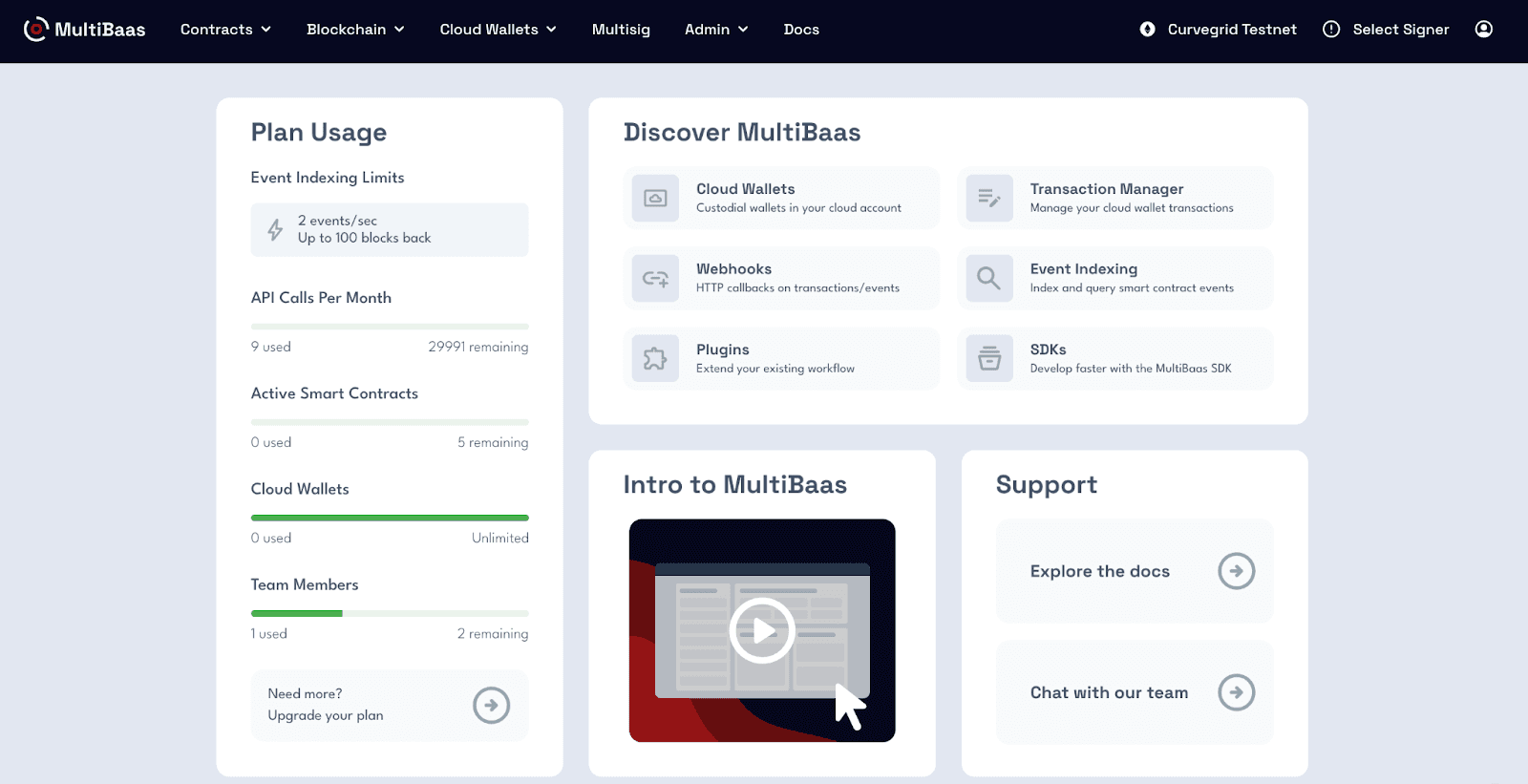Click the lightning bolt events icon
Image resolution: width=1528 pixels, height=784 pixels.
275,229
